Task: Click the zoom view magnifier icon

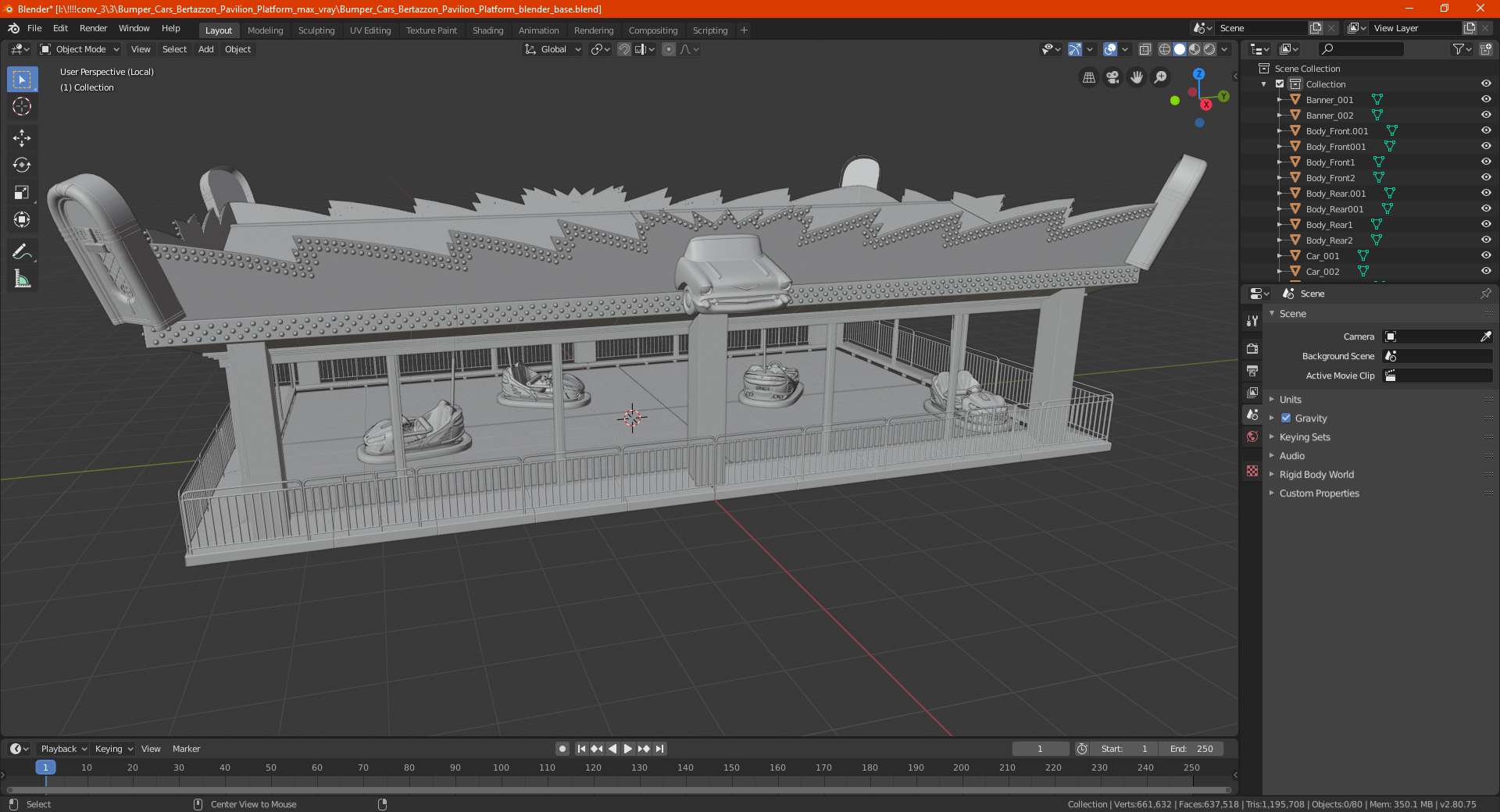Action: click(1161, 77)
